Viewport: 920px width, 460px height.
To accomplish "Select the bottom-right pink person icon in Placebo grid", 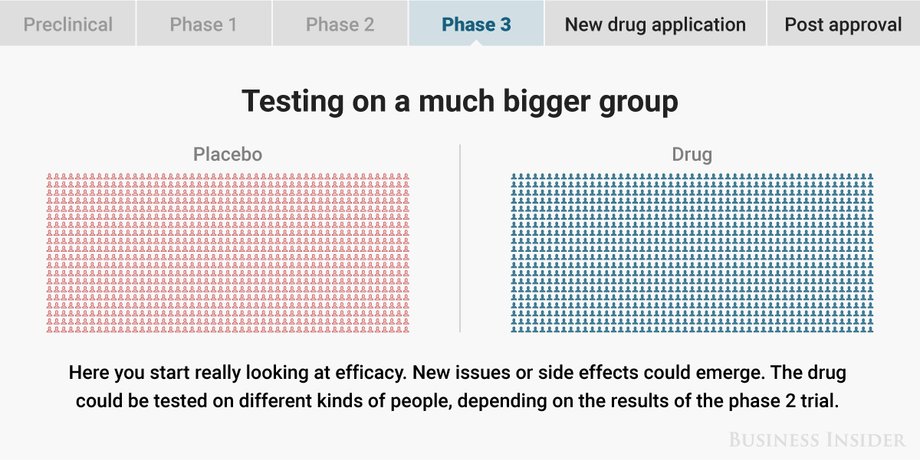I will pyautogui.click(x=406, y=329).
